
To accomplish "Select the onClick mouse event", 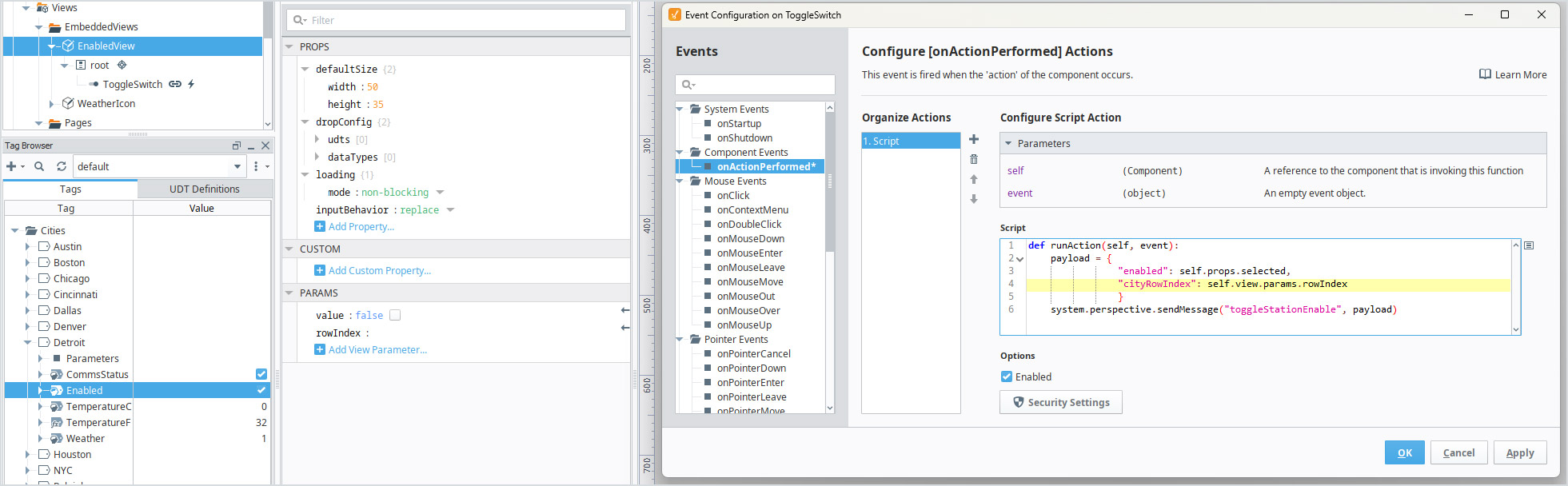I will (x=732, y=195).
